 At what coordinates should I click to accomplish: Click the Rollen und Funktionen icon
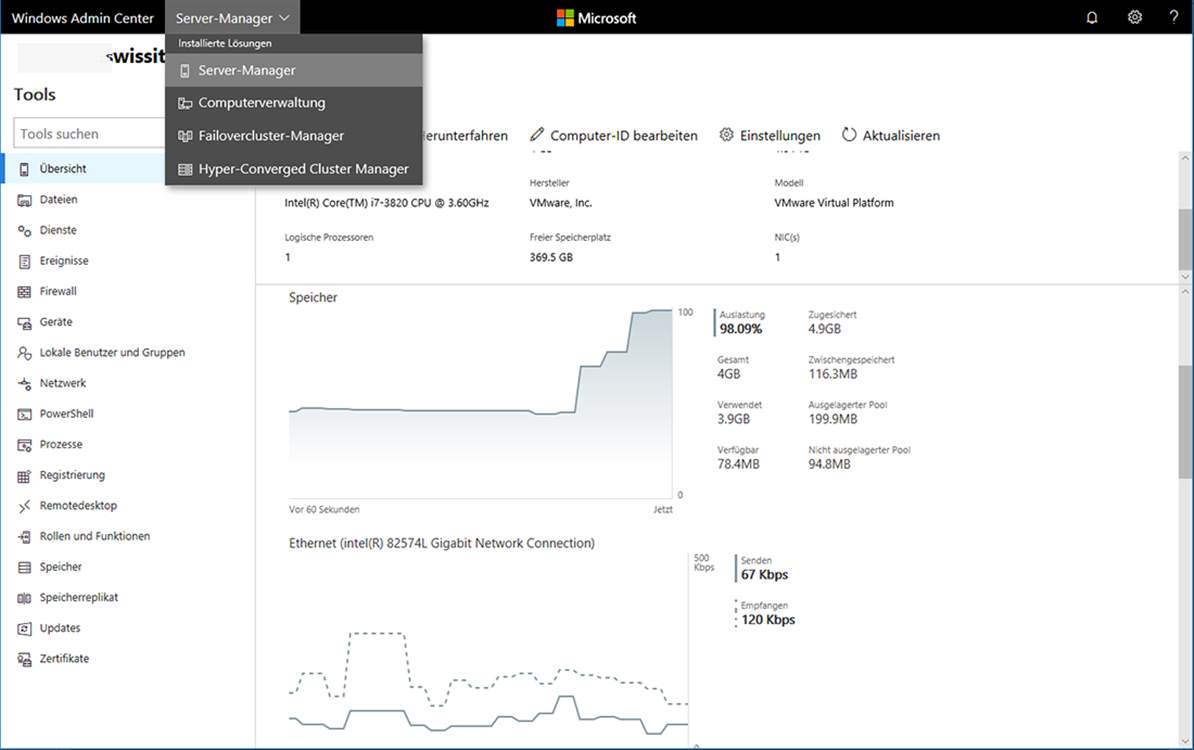click(x=24, y=537)
